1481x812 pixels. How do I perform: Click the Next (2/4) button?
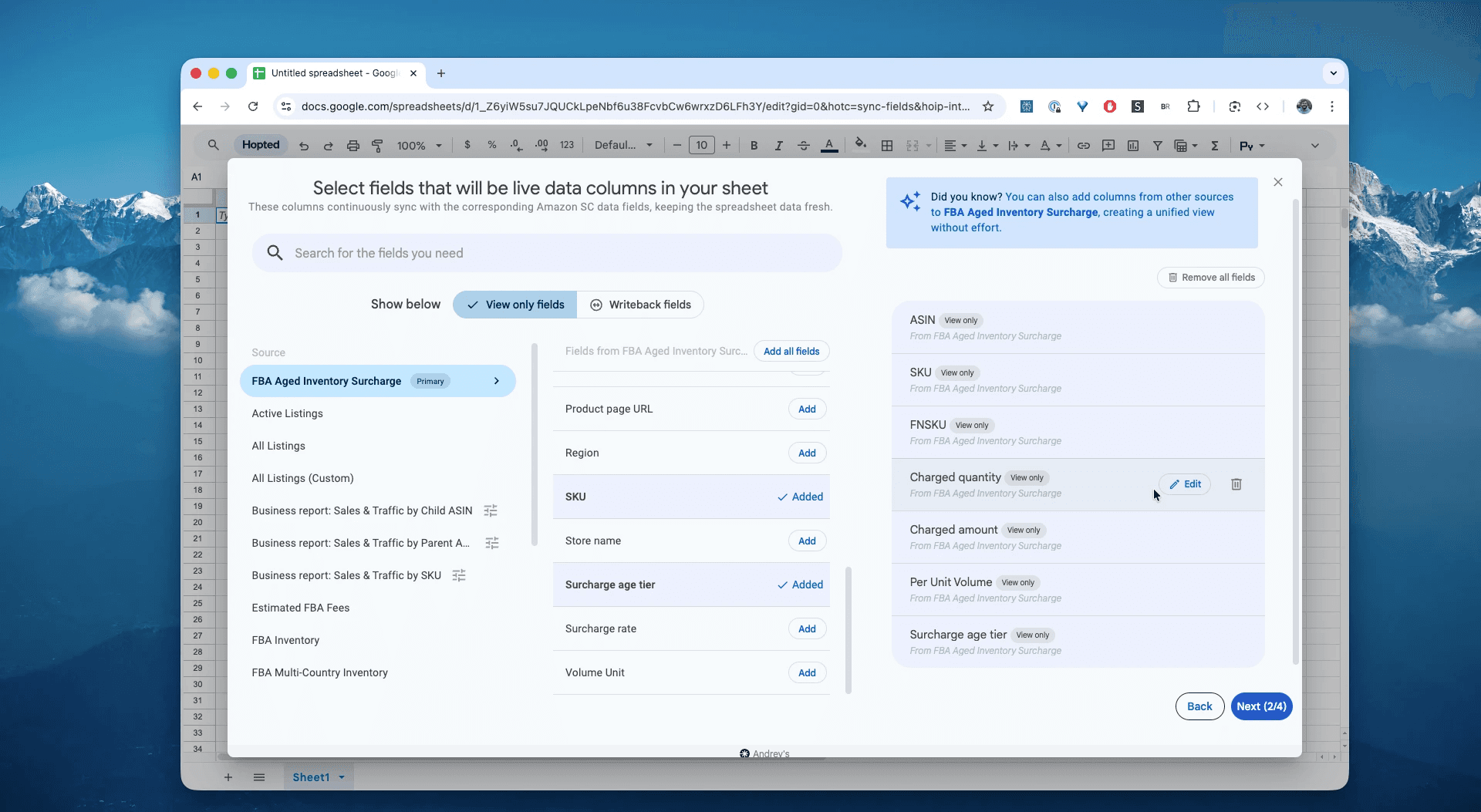click(x=1261, y=706)
